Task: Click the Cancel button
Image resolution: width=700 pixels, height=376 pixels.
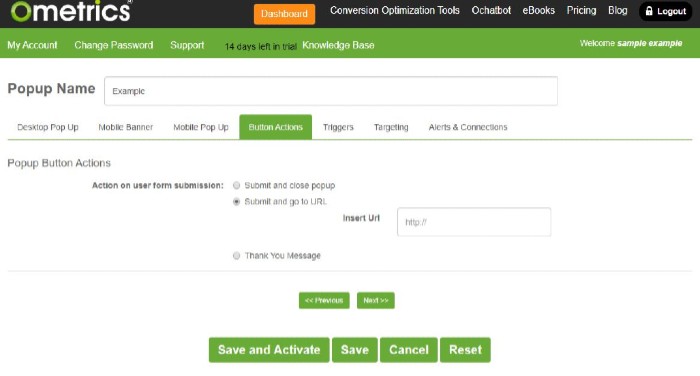Action: click(408, 350)
